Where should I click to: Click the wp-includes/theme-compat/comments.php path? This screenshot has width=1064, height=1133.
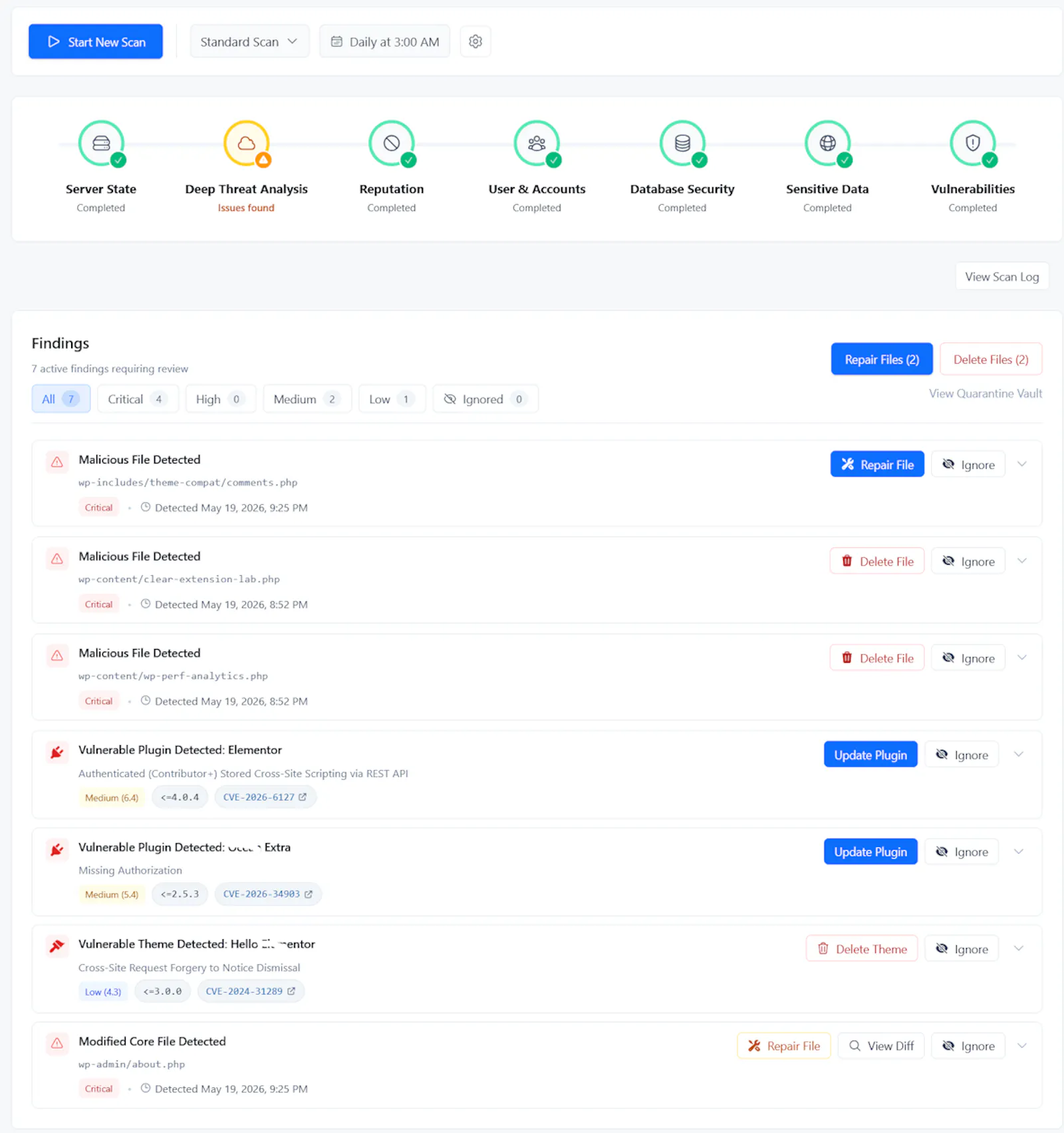(x=188, y=483)
